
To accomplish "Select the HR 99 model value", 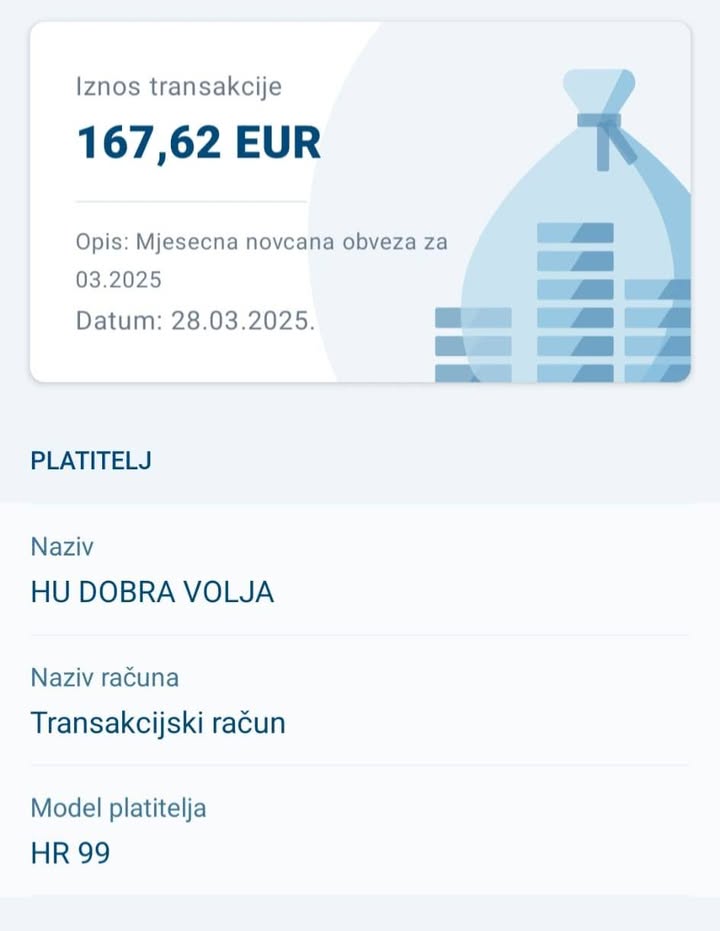I will click(x=70, y=853).
